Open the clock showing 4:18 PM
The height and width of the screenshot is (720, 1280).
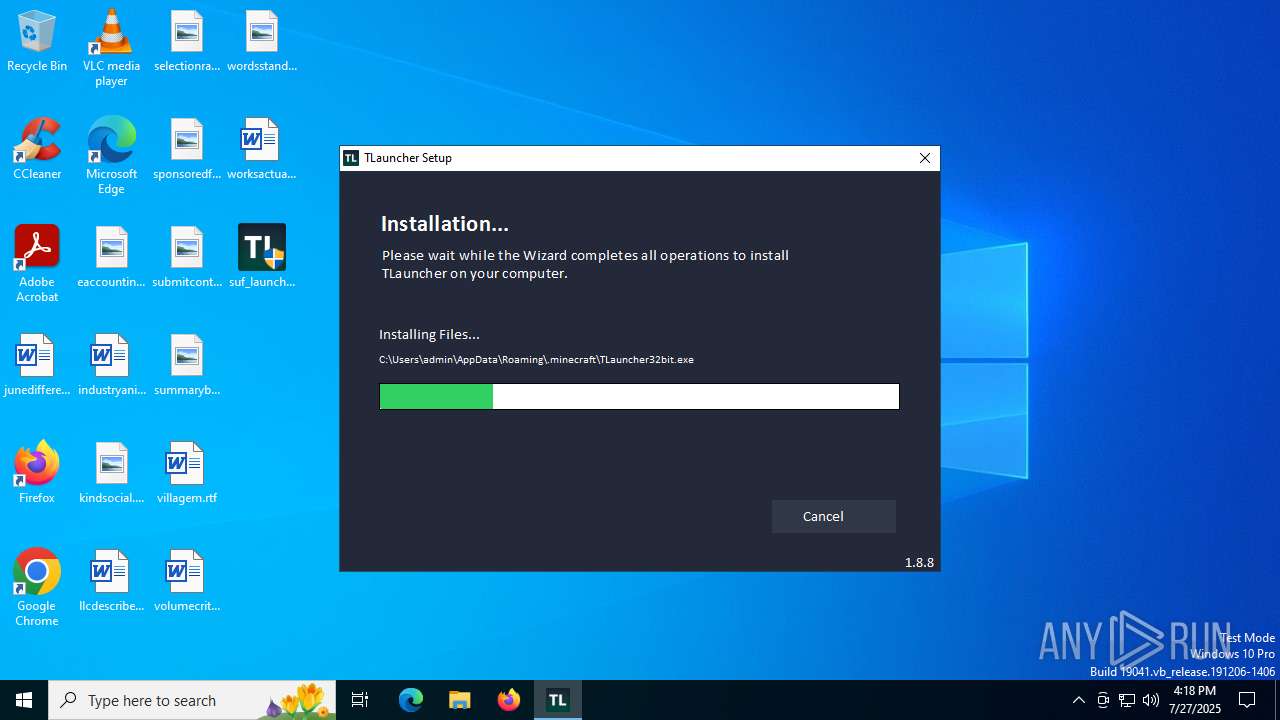coord(1195,700)
